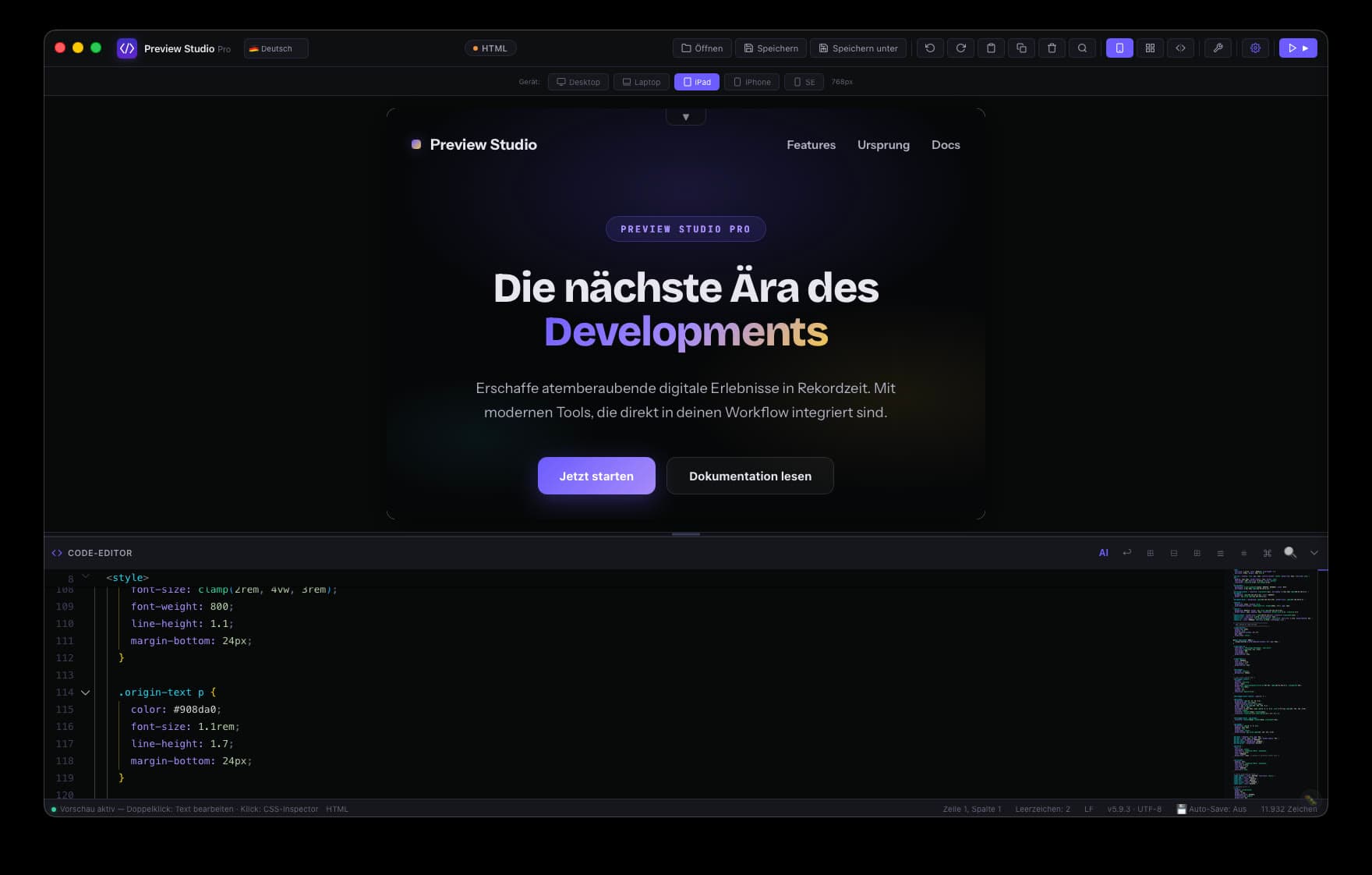Viewport: 1372px width, 875px height.
Task: Click the Preview Studio logo in preview page
Action: pyautogui.click(x=474, y=144)
